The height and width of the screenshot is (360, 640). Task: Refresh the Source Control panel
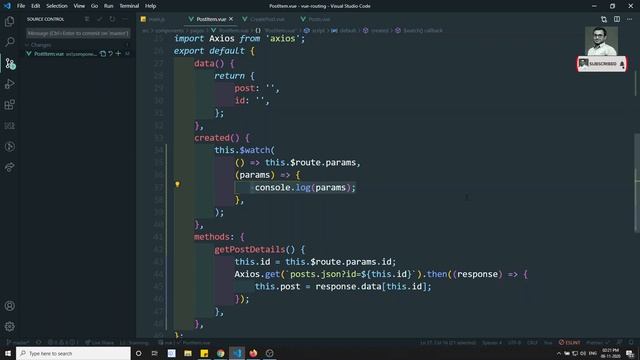coord(112,19)
